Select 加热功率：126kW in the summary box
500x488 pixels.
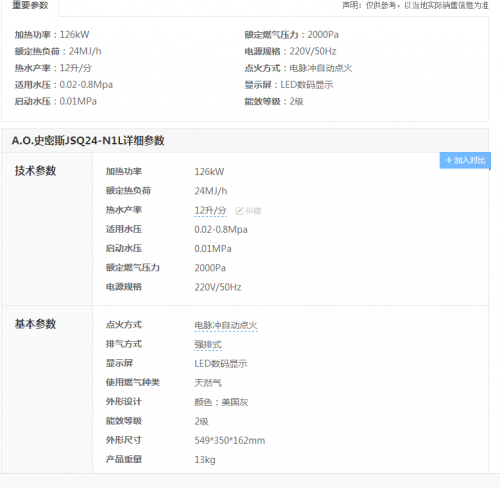point(52,35)
